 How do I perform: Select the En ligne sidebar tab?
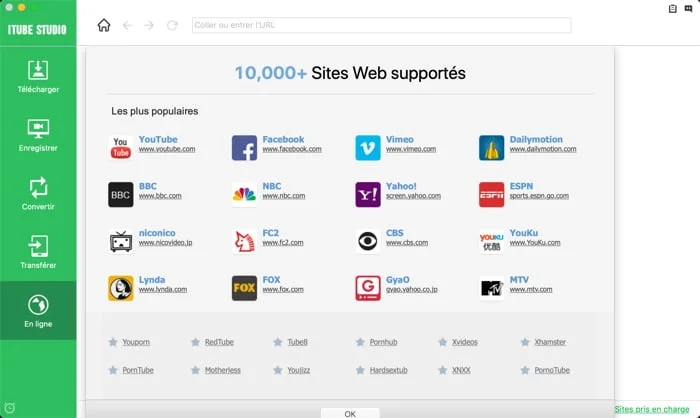pos(38,310)
